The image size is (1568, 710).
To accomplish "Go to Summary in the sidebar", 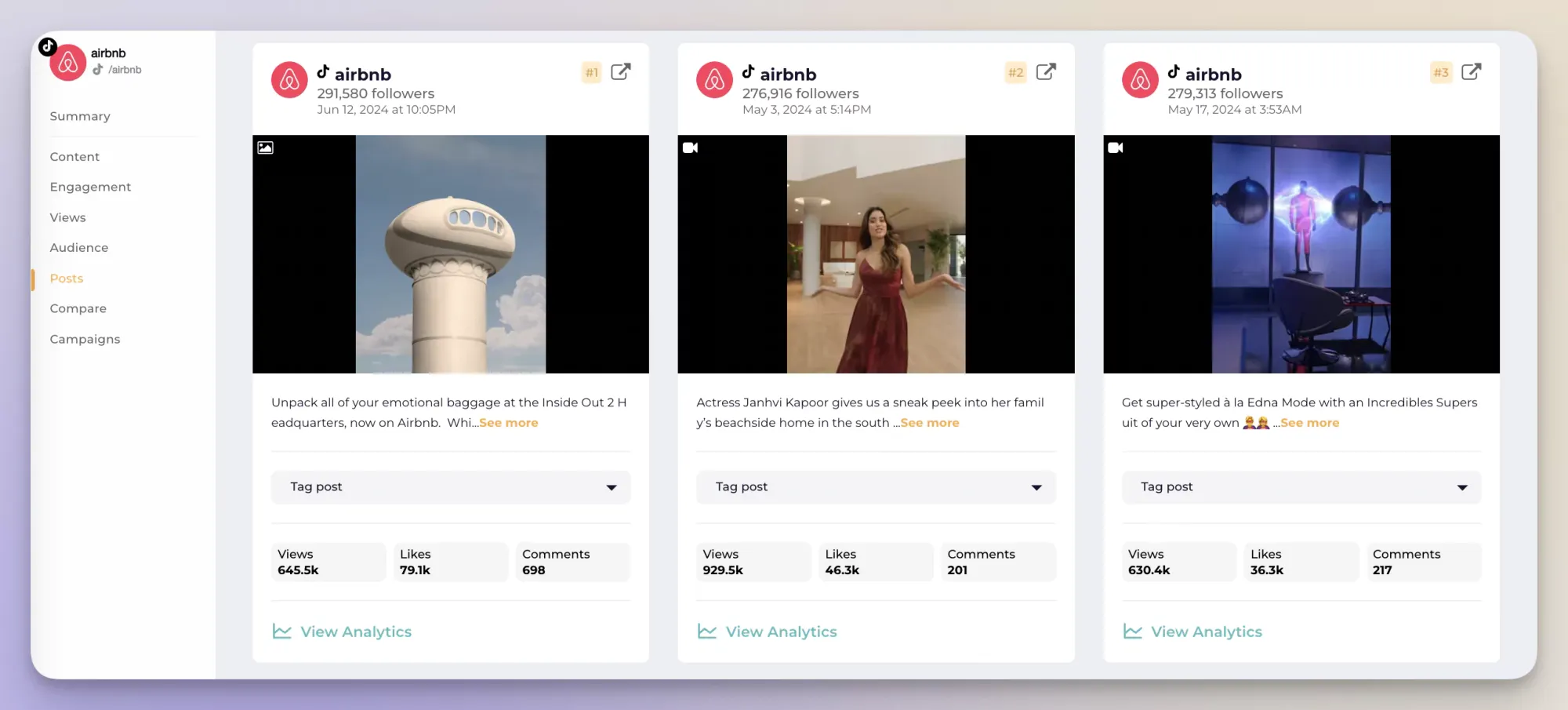I will pos(80,116).
